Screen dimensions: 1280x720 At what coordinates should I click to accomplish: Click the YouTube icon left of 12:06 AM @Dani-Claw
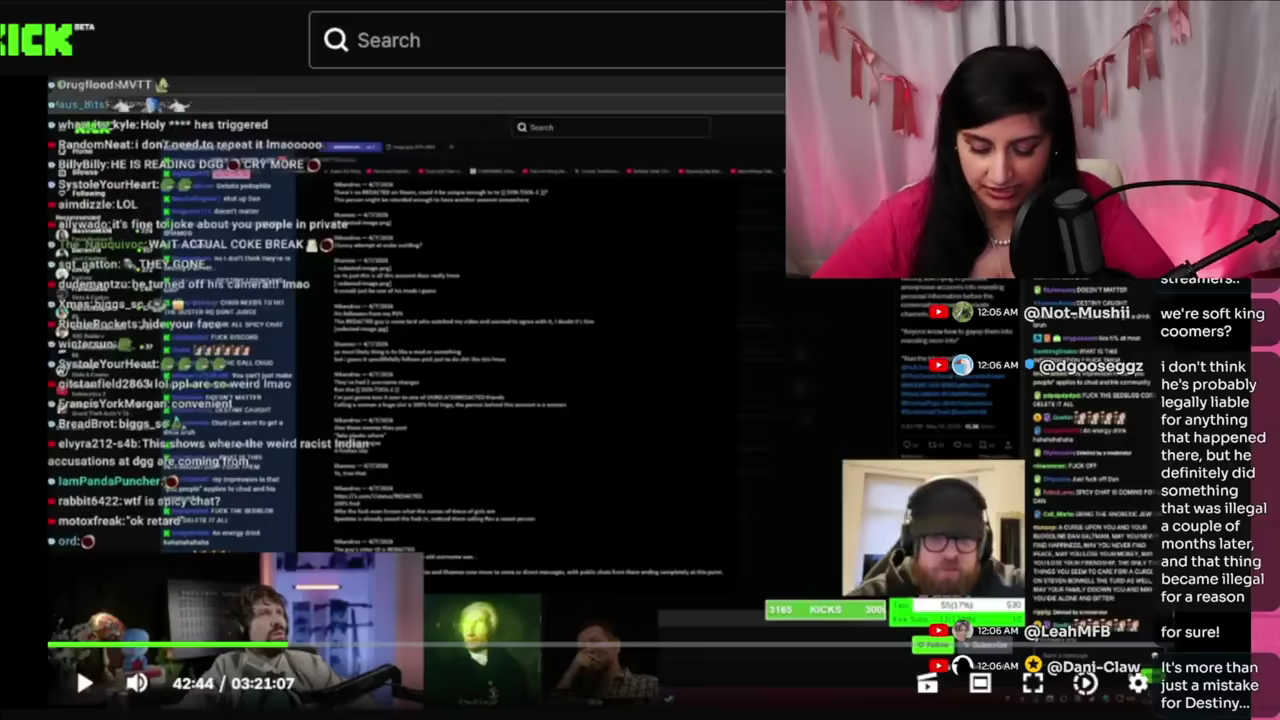tap(938, 666)
